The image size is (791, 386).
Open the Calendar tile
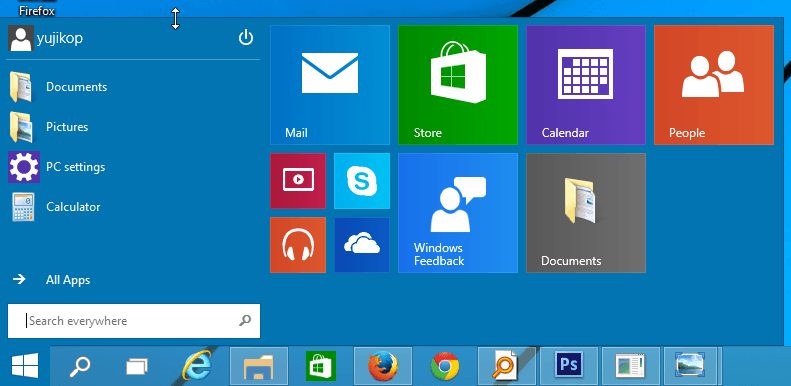586,85
